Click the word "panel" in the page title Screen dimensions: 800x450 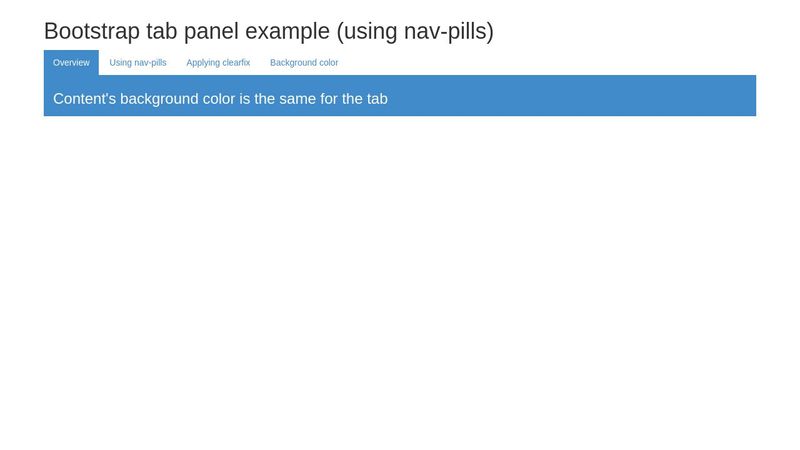211,31
